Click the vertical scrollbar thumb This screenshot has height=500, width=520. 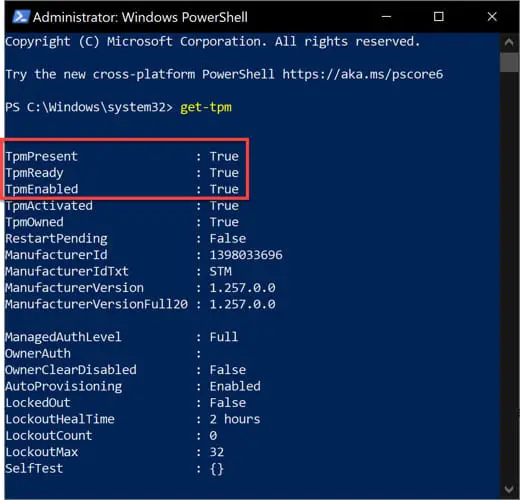click(x=509, y=62)
